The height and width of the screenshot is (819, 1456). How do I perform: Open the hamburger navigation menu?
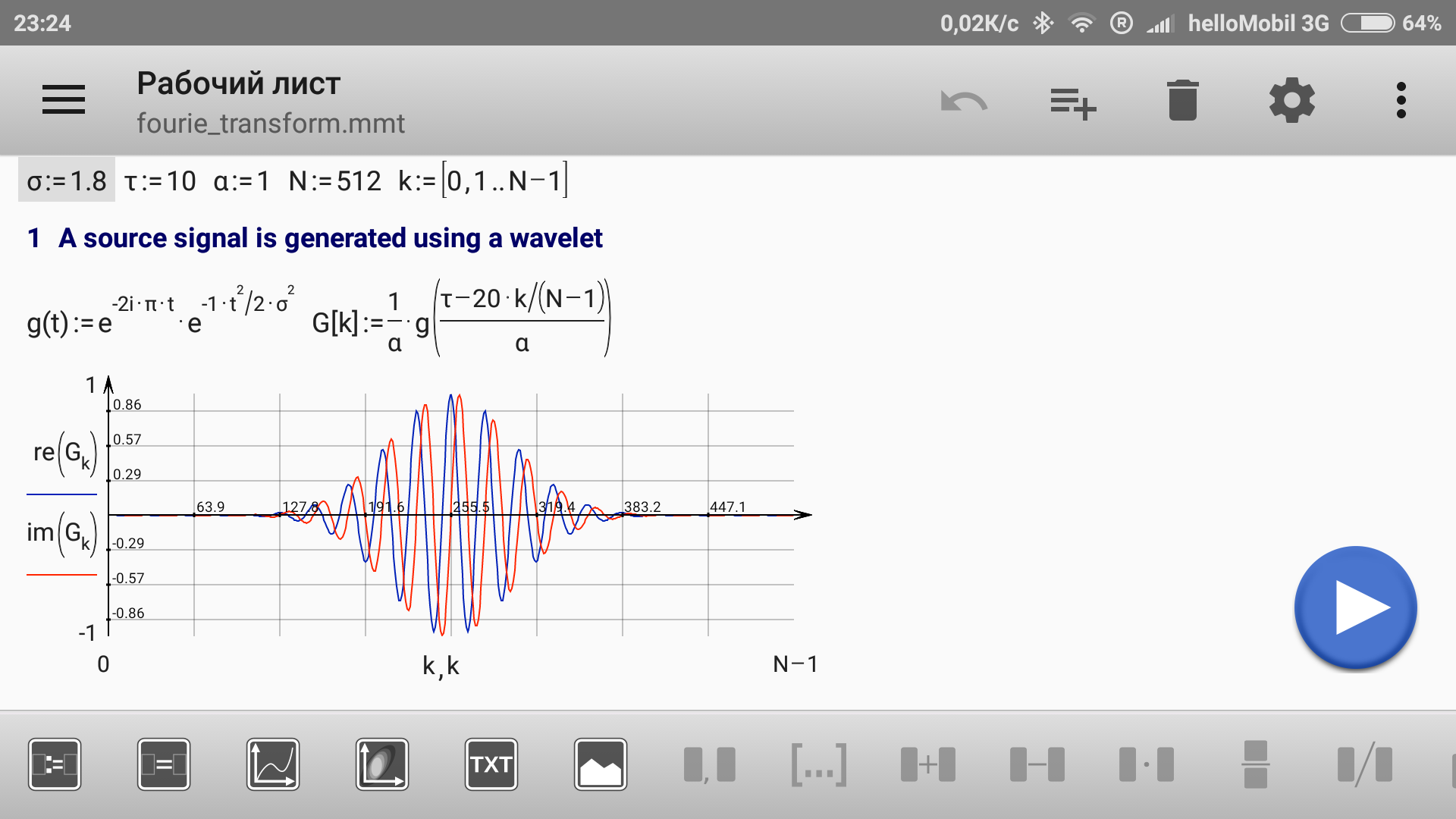[64, 100]
